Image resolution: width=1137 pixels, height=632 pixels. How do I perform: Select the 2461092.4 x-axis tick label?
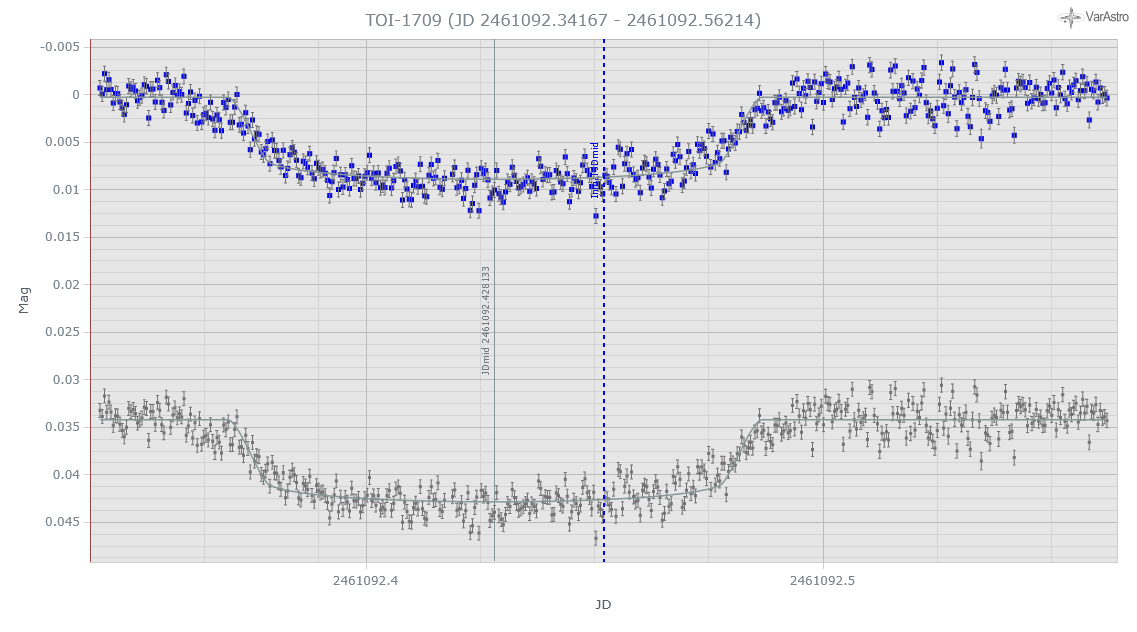pos(366,581)
